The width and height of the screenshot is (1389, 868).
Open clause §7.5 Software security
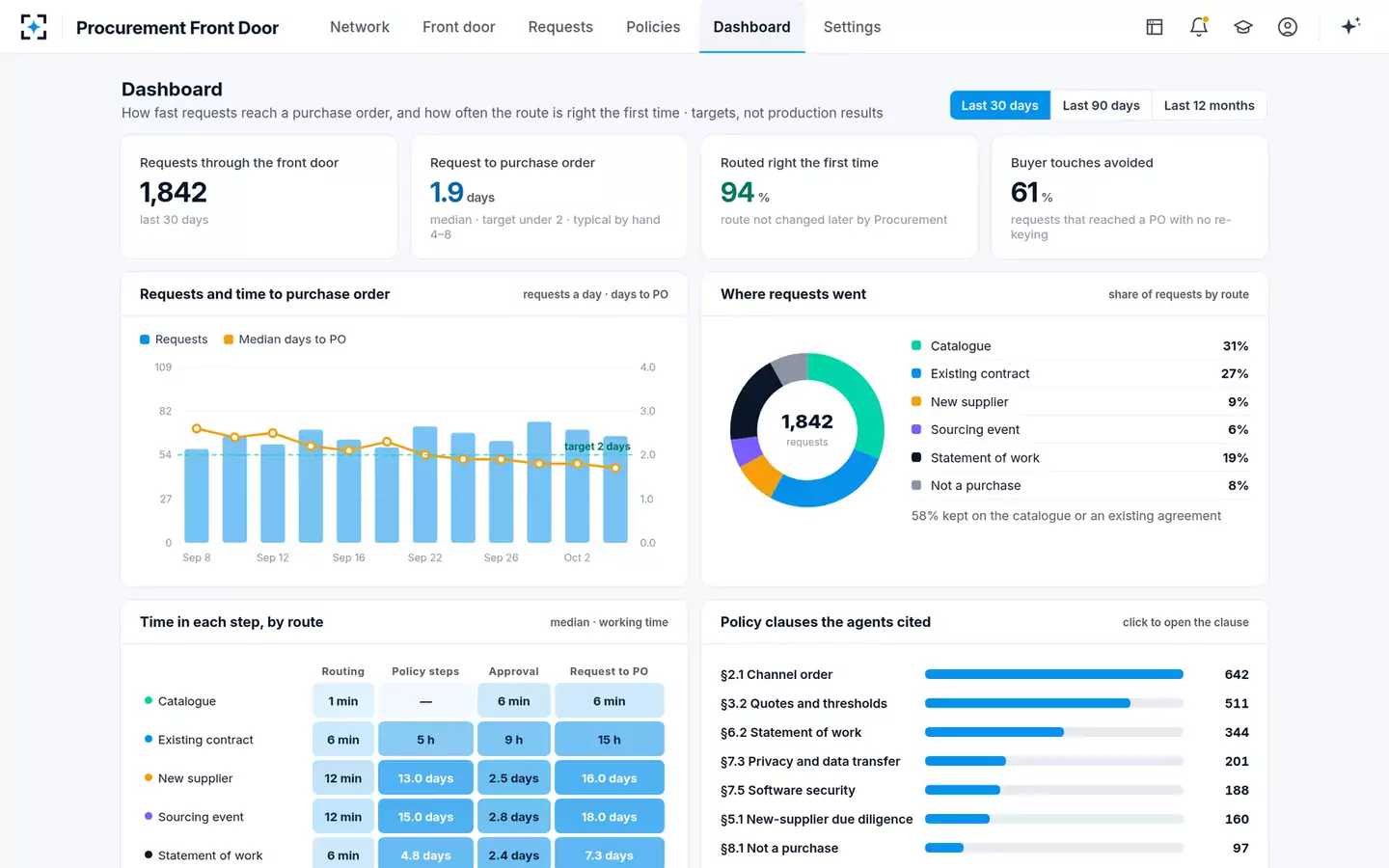tap(985, 790)
